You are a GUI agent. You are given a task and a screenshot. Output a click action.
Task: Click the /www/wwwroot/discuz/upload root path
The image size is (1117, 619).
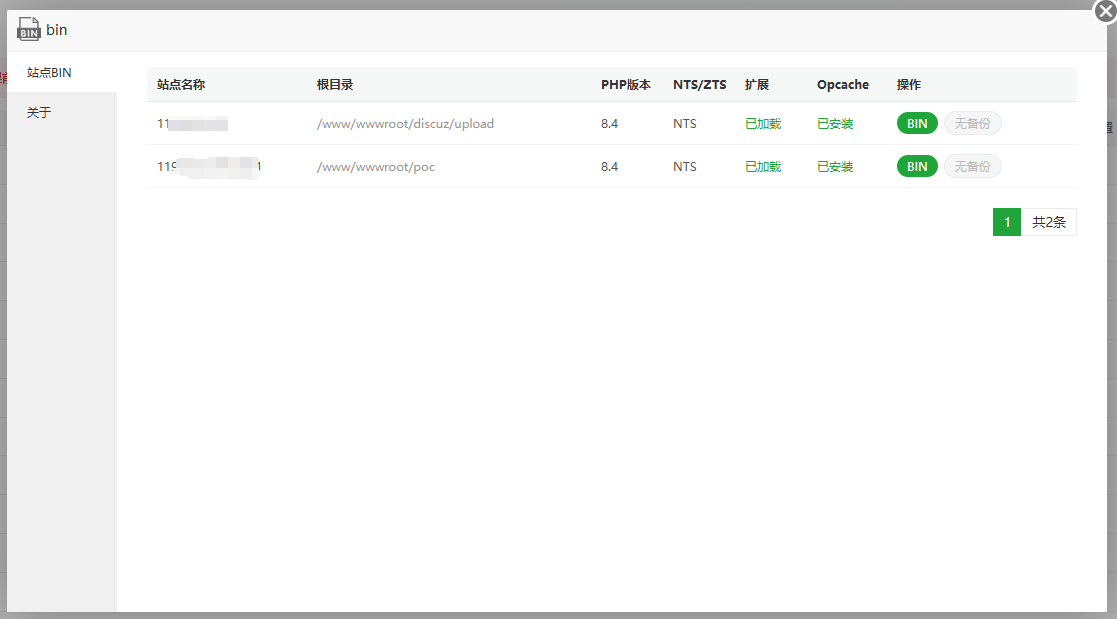pyautogui.click(x=405, y=124)
